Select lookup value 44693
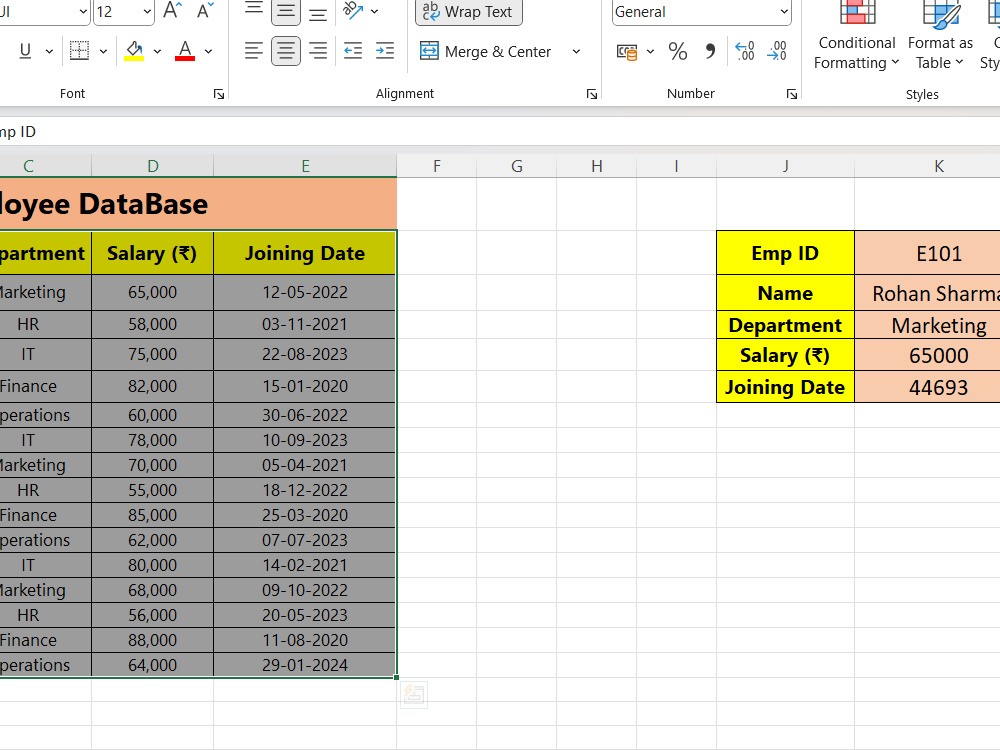This screenshot has width=1000, height=750. point(928,387)
